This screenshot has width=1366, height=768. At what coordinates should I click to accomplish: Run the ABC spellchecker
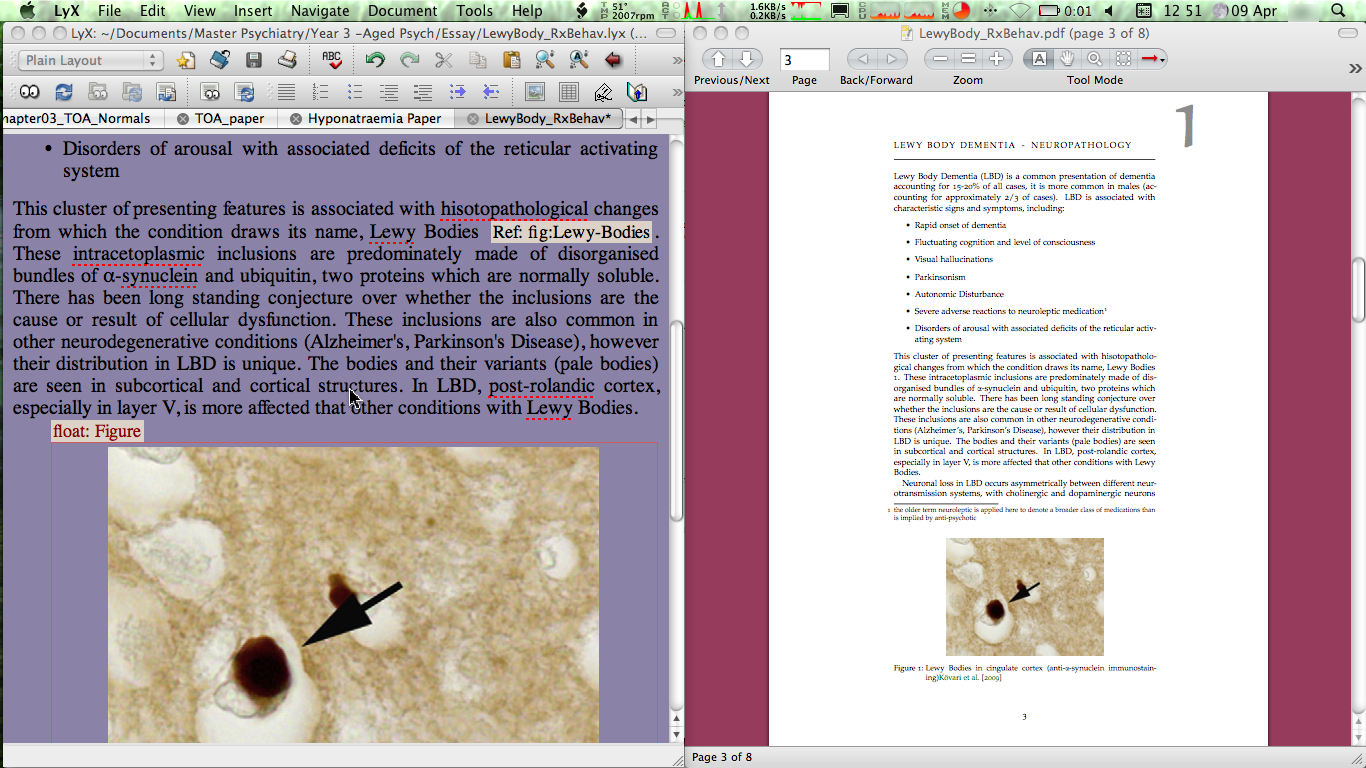pos(332,60)
